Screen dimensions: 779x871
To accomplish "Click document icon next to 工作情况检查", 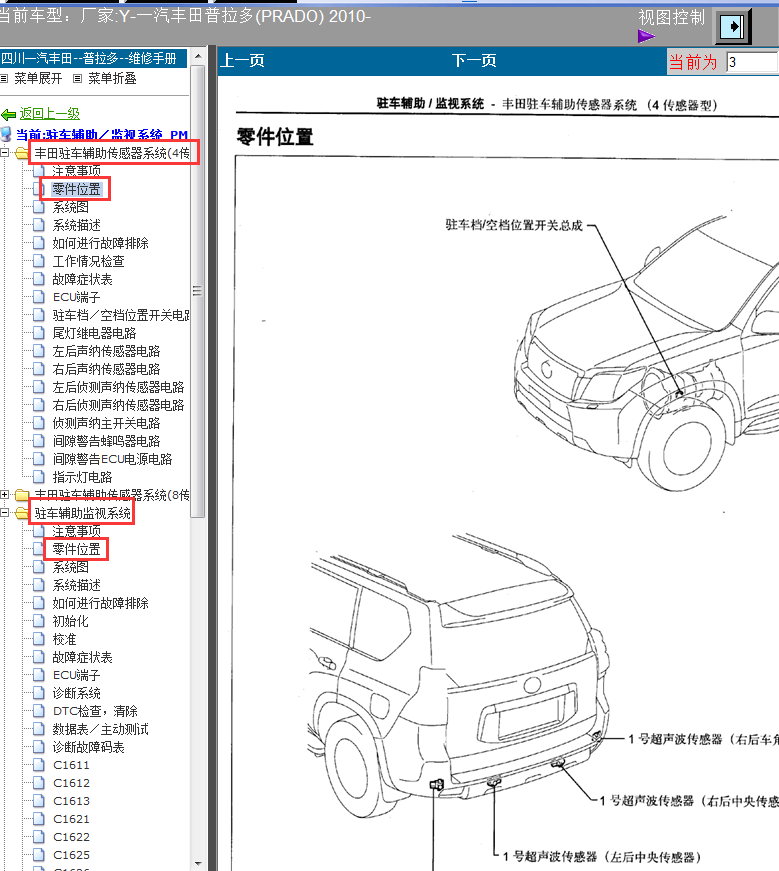I will pyautogui.click(x=38, y=261).
